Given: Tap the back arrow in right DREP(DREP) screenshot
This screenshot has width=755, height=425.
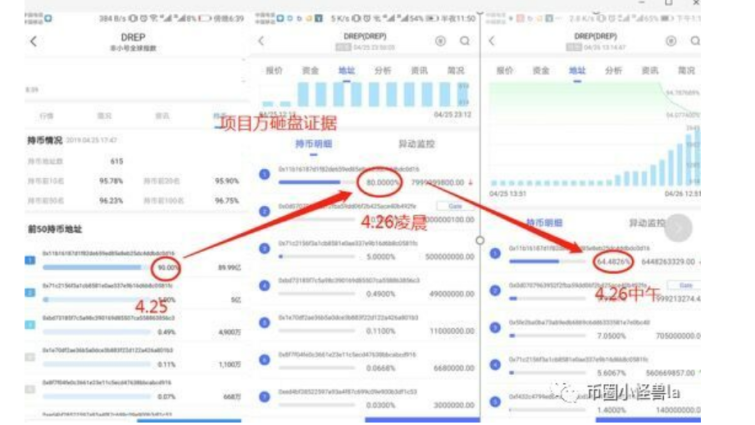Looking at the screenshot, I should [x=492, y=41].
